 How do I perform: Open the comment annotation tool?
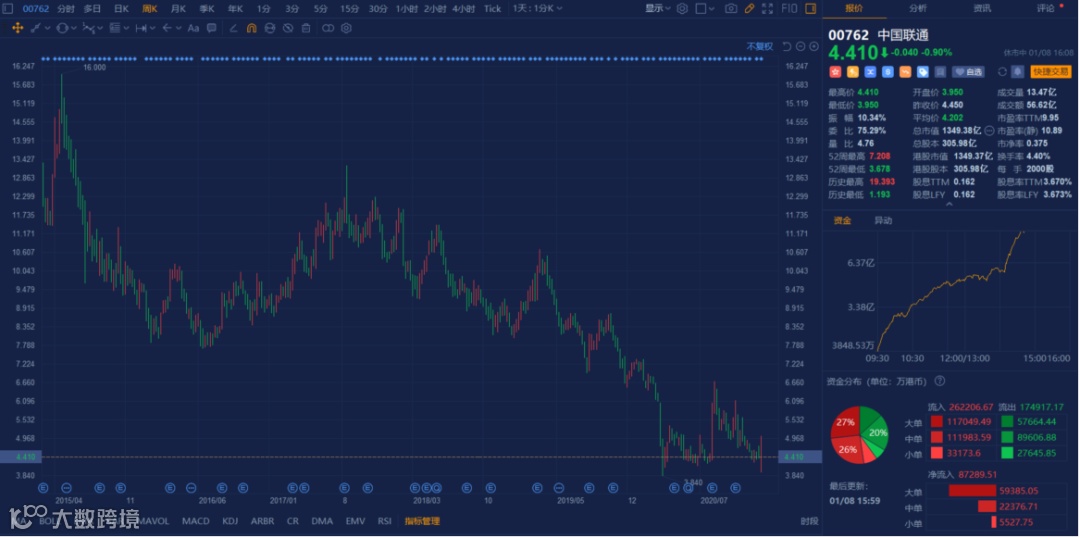(211, 28)
